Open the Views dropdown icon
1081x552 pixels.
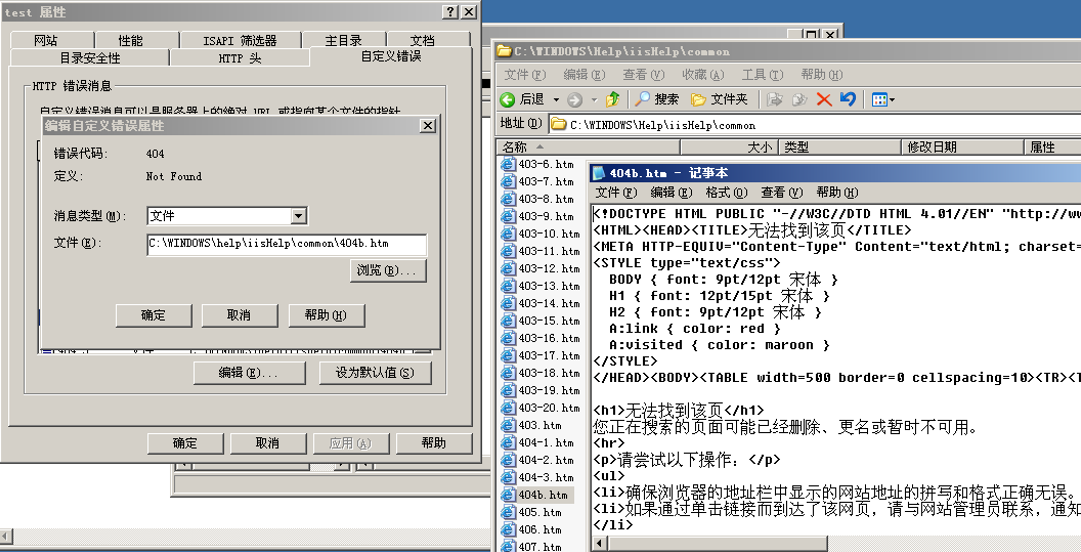click(883, 100)
